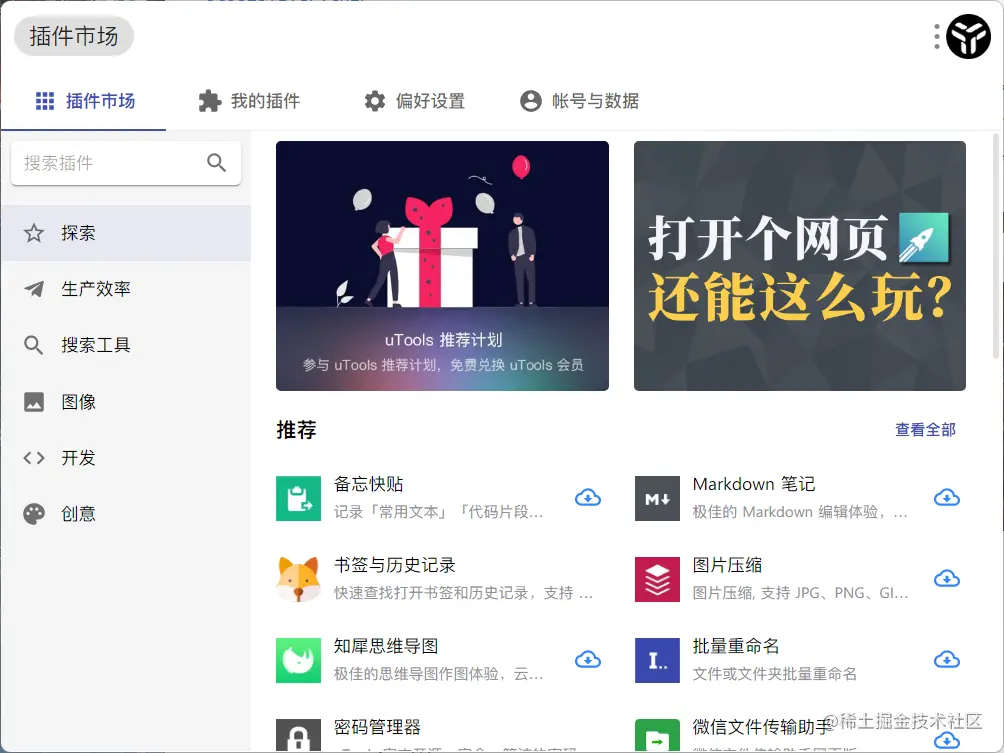This screenshot has height=753, width=1004.
Task: Open 图片压缩 plugin title
Action: tap(727, 565)
